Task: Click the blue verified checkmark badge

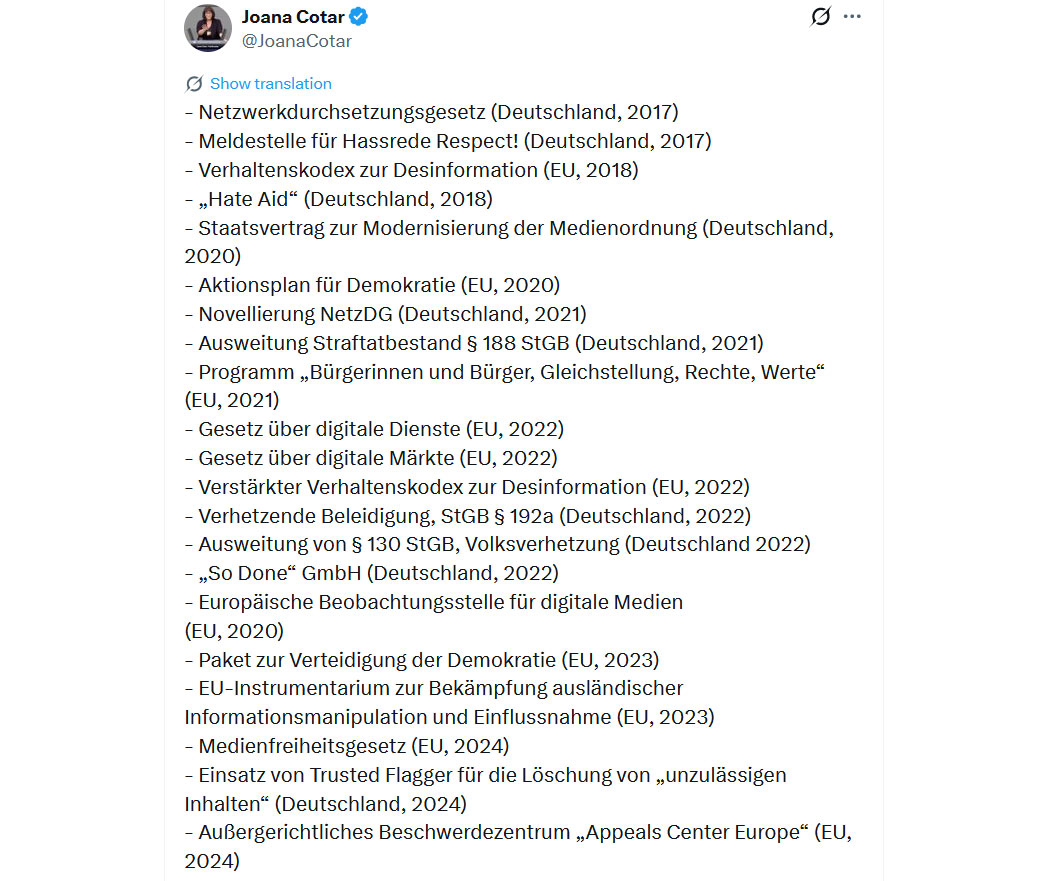Action: (357, 17)
